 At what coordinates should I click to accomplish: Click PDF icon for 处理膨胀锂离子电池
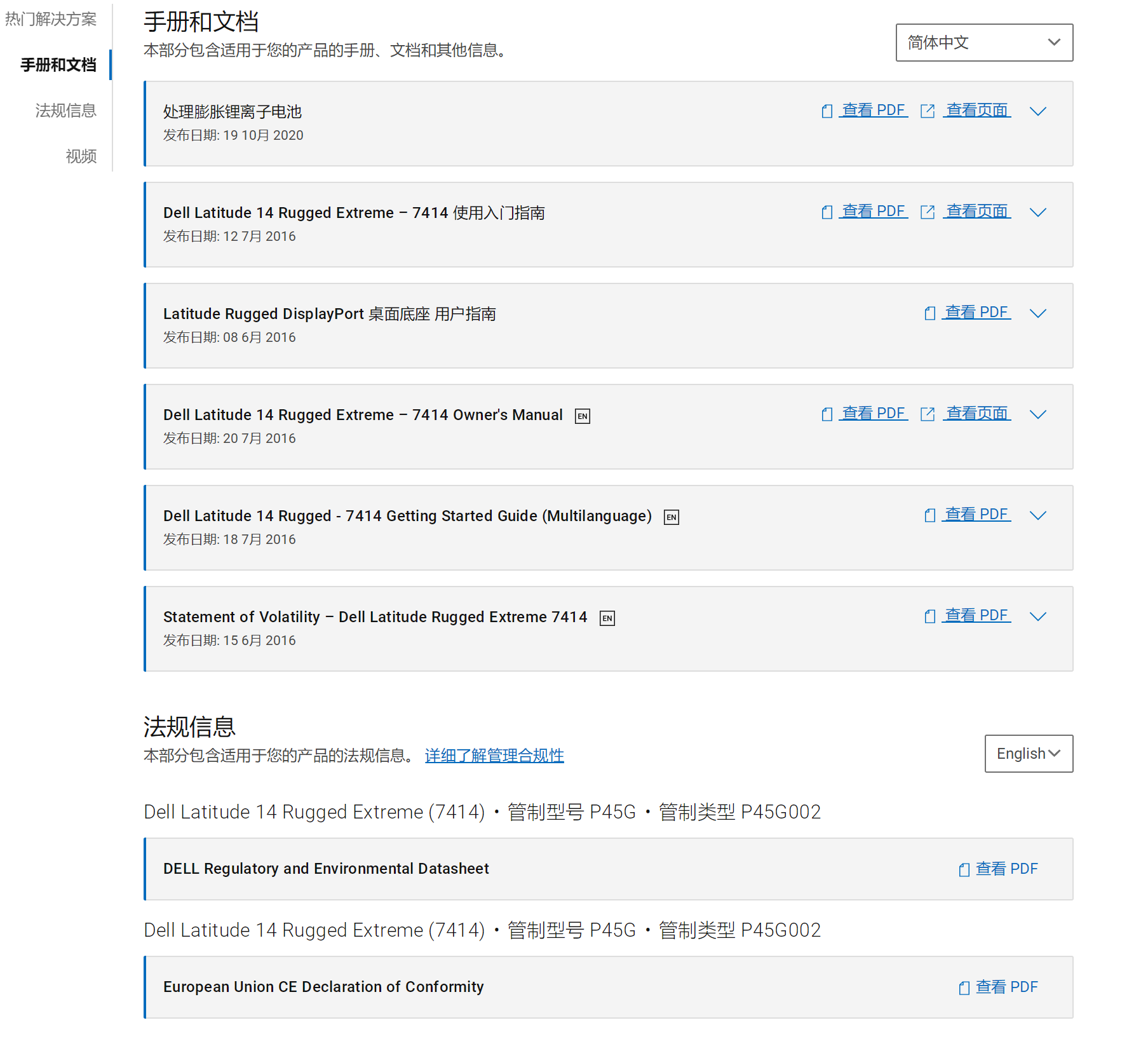pyautogui.click(x=827, y=111)
